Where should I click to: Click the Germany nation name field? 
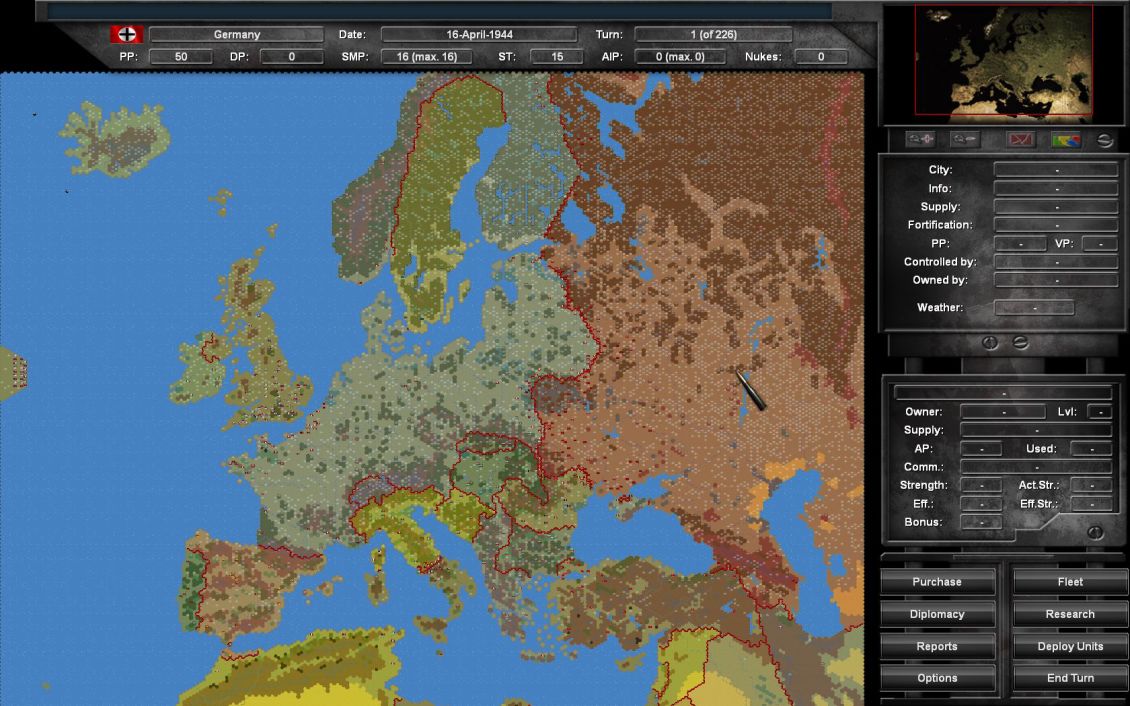point(236,35)
